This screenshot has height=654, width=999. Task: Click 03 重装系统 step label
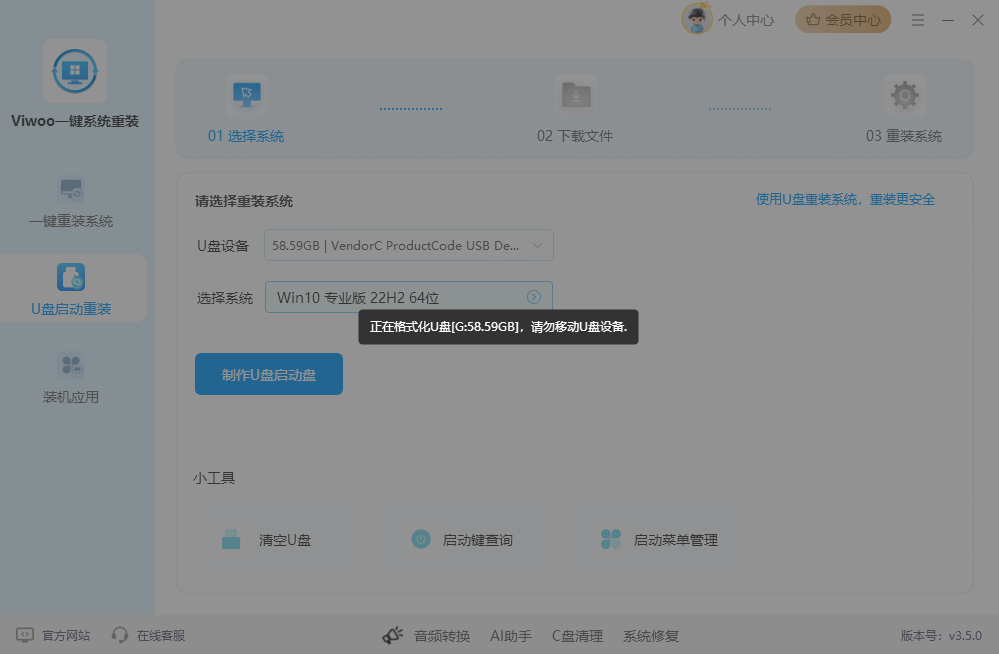point(903,136)
